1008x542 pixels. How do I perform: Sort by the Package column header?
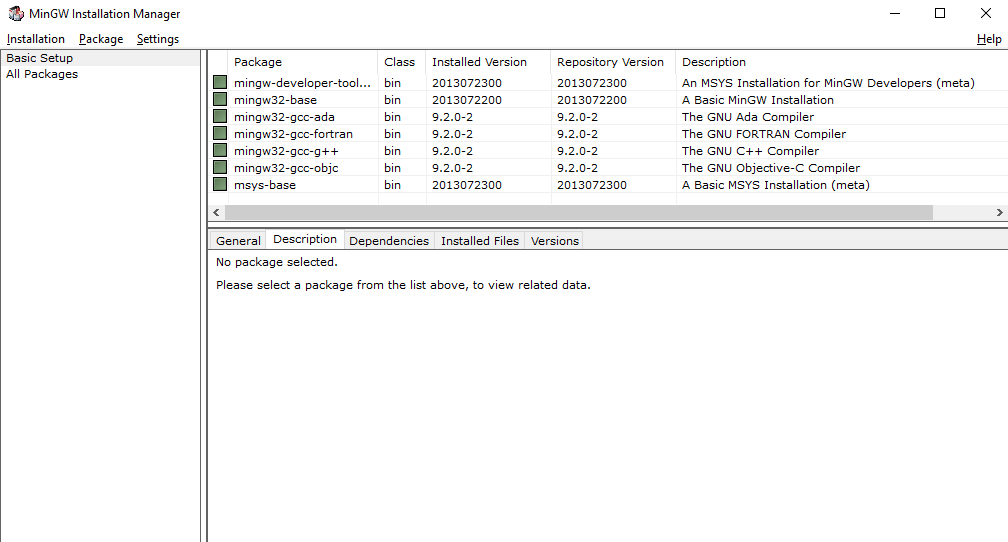303,62
